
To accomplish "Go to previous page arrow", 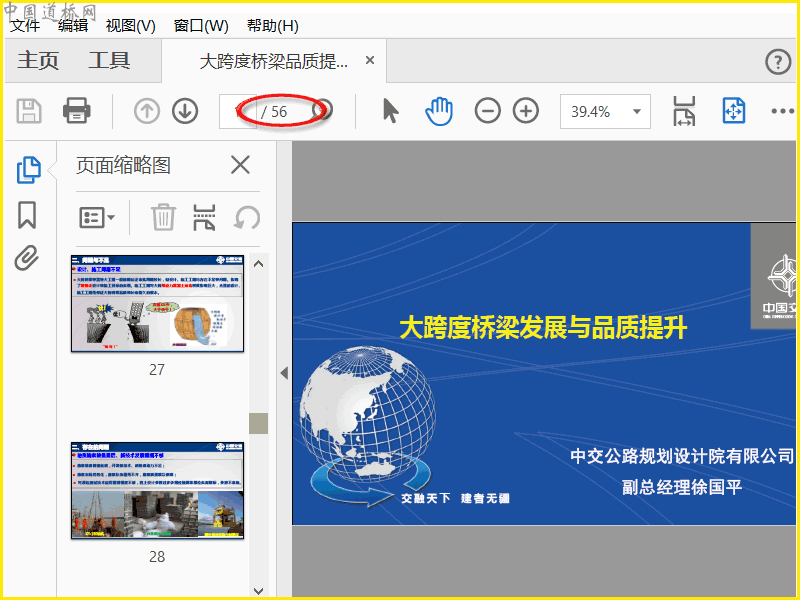I will tap(147, 111).
